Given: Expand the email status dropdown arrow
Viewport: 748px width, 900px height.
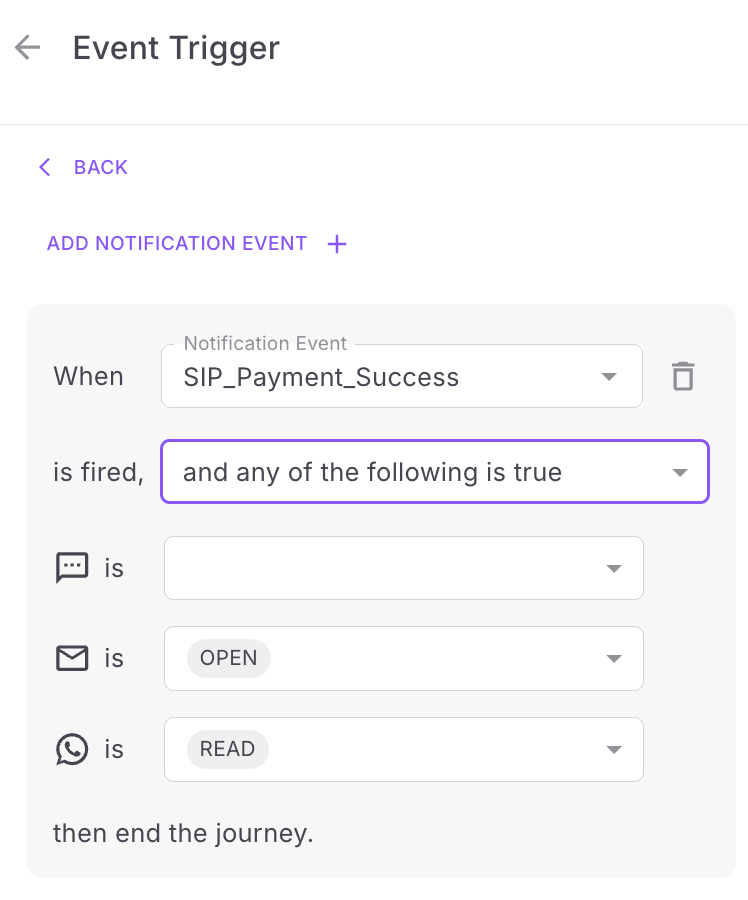Looking at the screenshot, I should click(614, 658).
